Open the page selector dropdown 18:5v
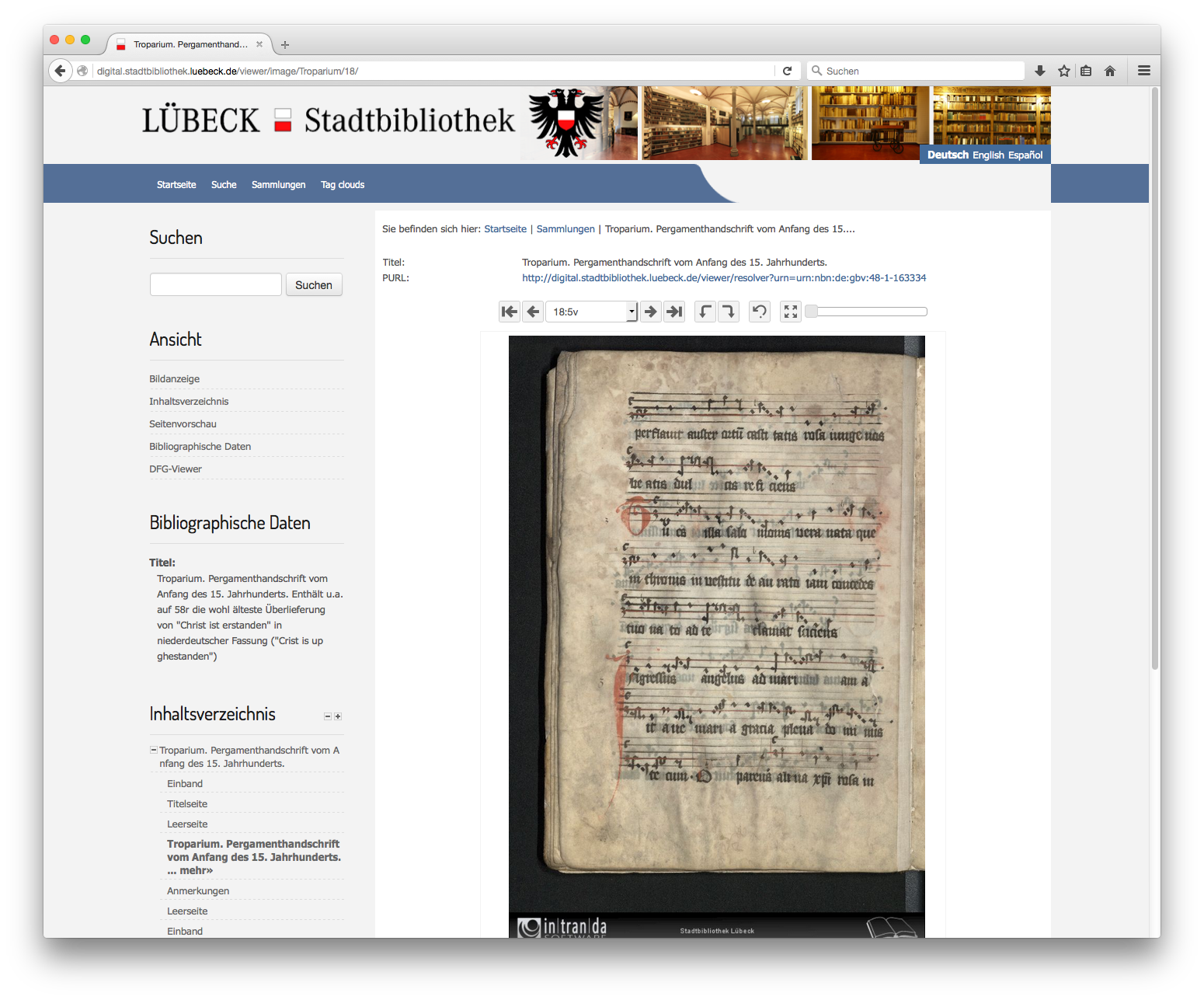The width and height of the screenshot is (1204, 1000). pyautogui.click(x=591, y=312)
